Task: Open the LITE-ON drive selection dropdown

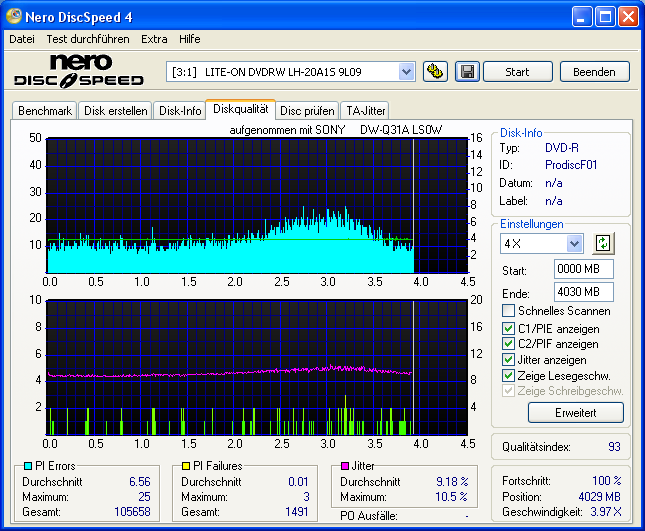Action: [x=406, y=72]
